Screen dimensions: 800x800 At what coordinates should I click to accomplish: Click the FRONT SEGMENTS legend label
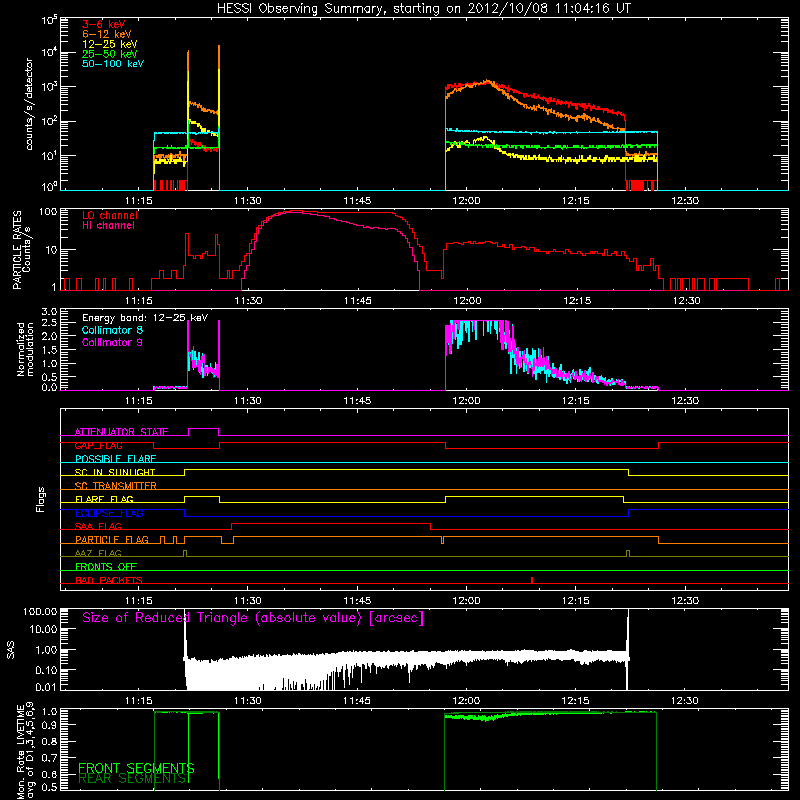click(x=136, y=768)
